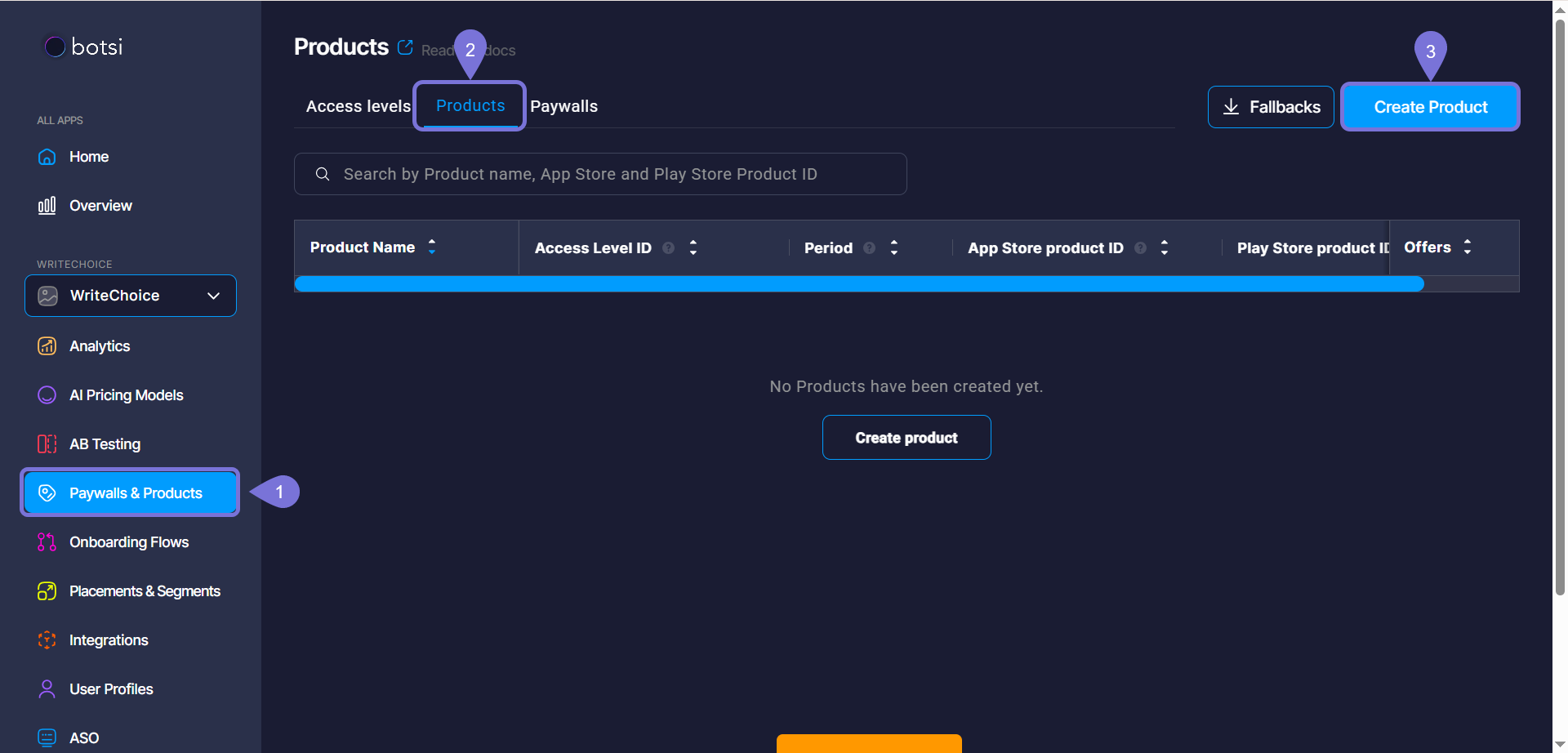
Task: Click the Home icon in sidebar
Action: [x=47, y=157]
